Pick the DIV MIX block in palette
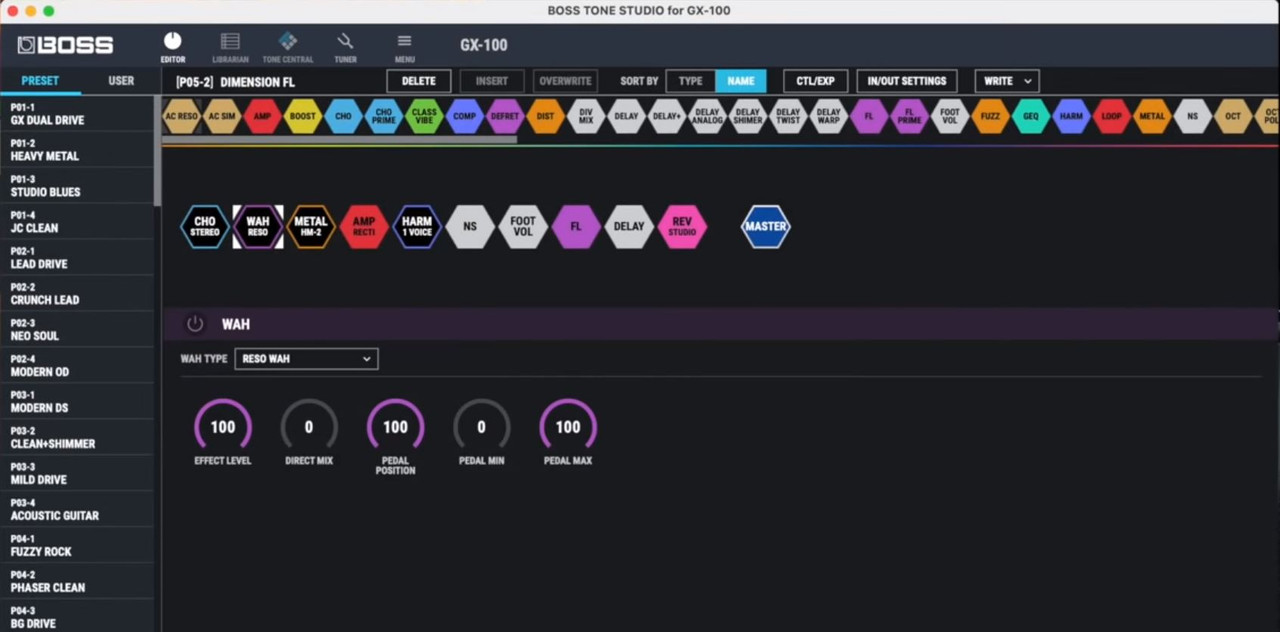The image size is (1280, 632). pyautogui.click(x=586, y=116)
